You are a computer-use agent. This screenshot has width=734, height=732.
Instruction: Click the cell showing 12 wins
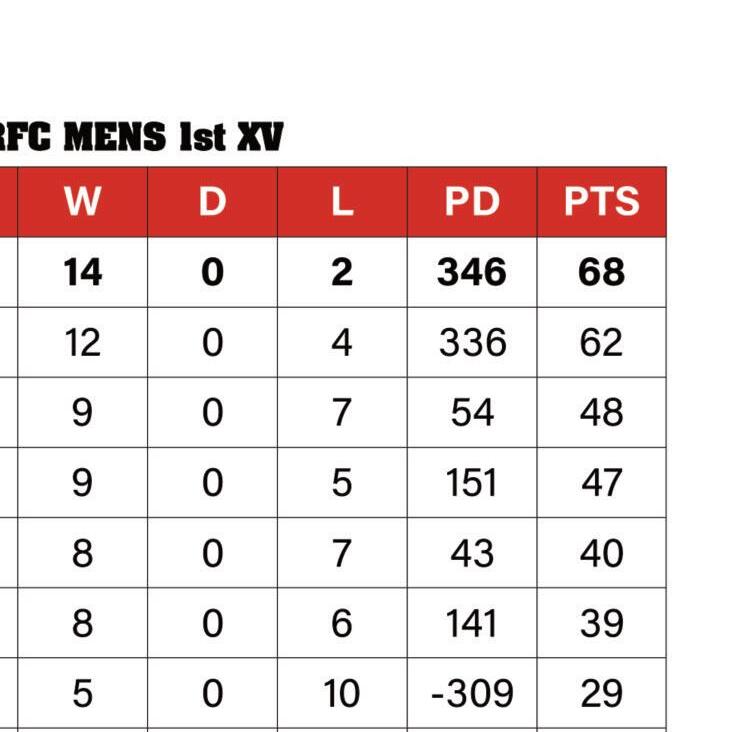point(82,343)
